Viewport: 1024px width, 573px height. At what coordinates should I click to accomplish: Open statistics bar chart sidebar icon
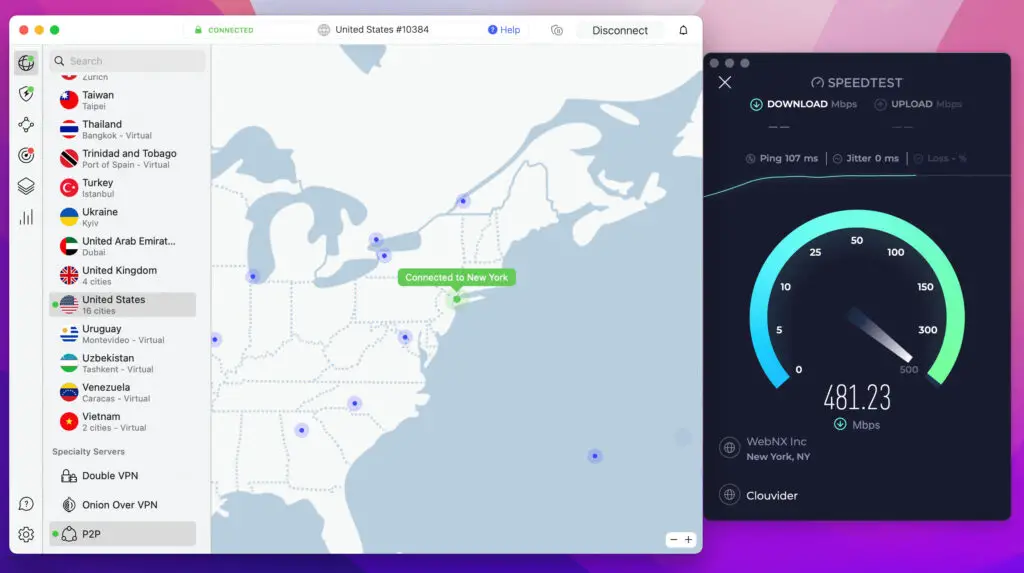pos(26,218)
